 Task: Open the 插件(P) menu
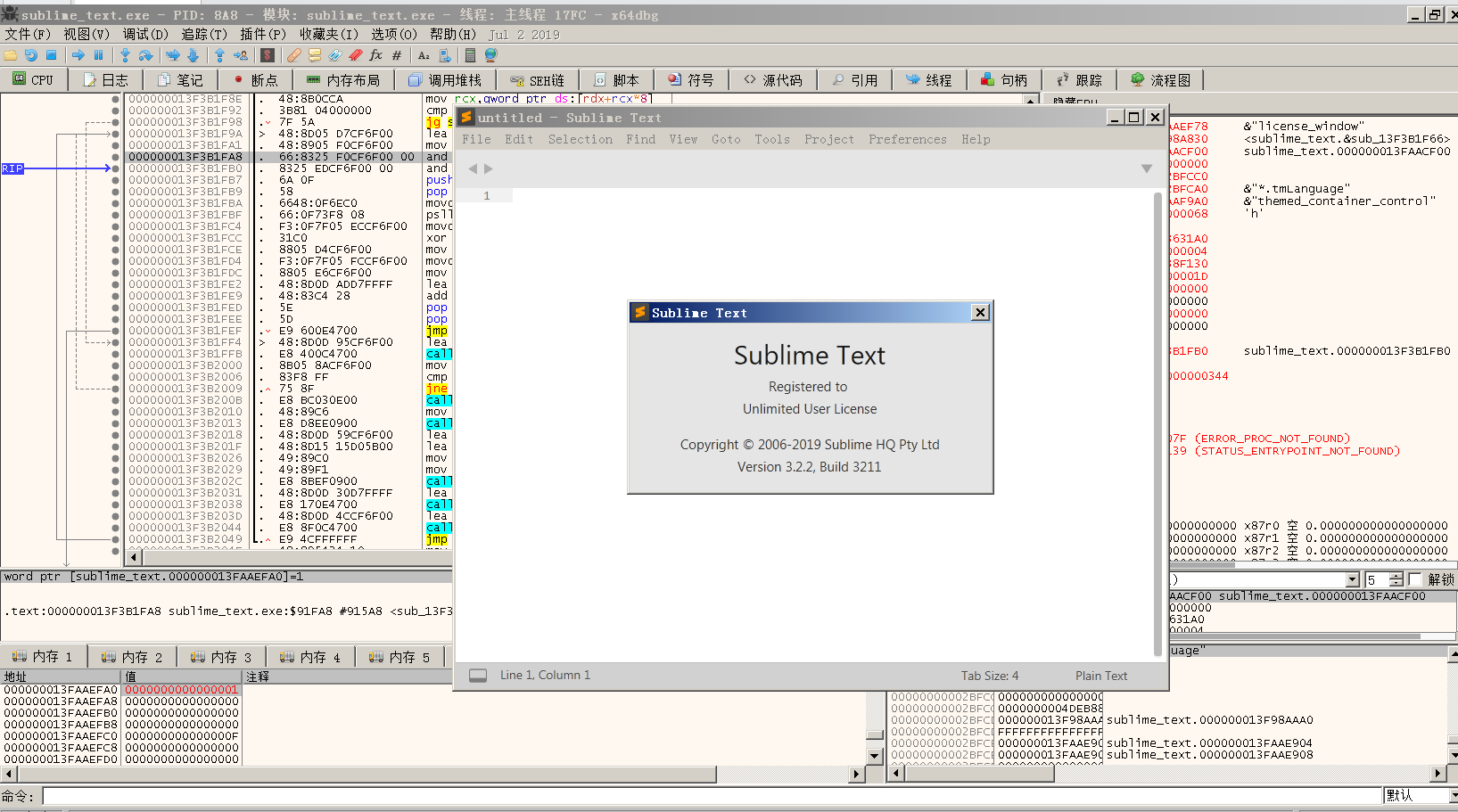tap(263, 34)
